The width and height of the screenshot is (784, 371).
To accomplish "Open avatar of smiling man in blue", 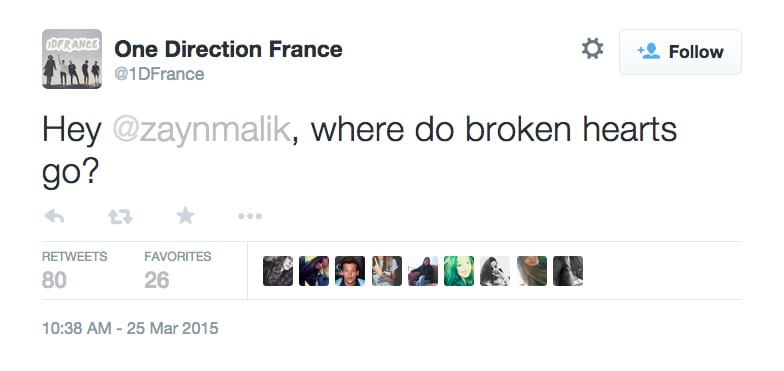I will point(350,271).
